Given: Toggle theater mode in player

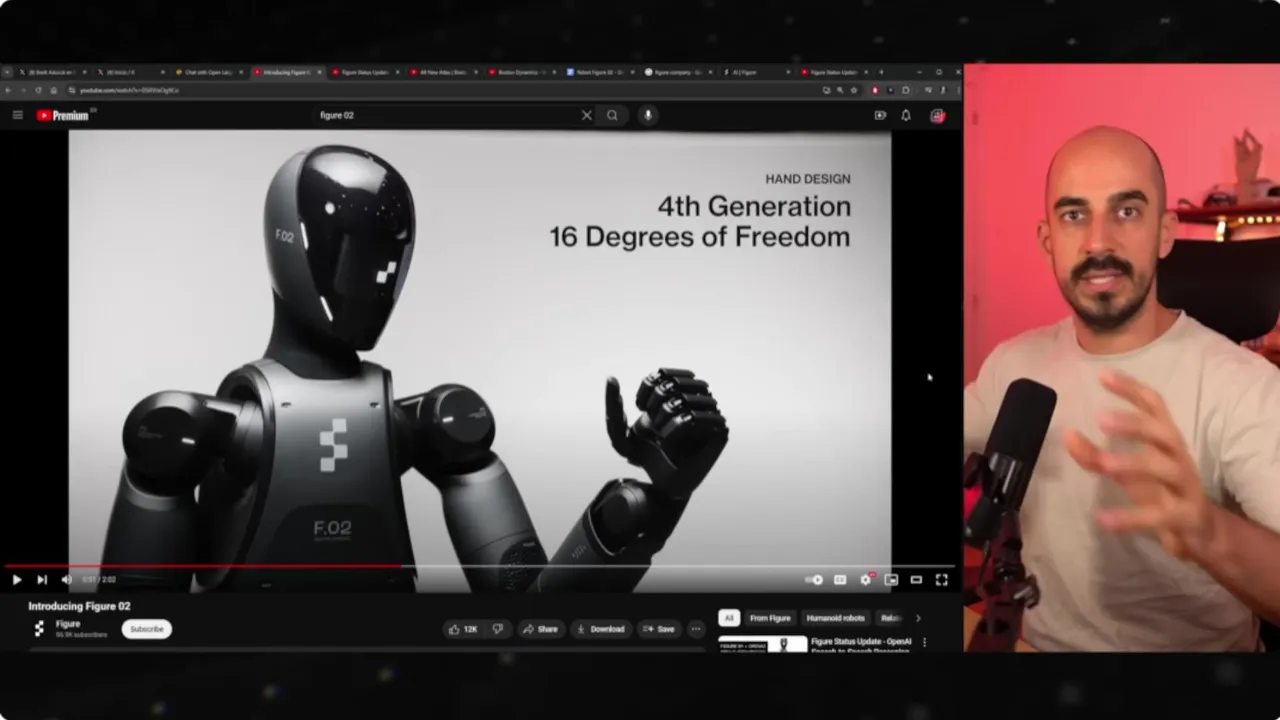Looking at the screenshot, I should point(916,579).
